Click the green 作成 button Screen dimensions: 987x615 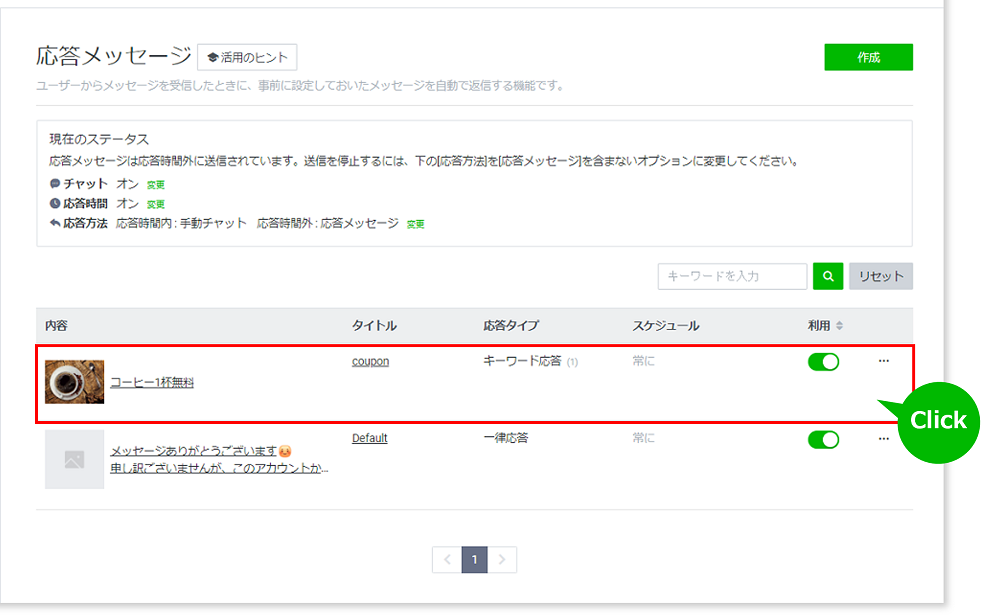pos(867,57)
